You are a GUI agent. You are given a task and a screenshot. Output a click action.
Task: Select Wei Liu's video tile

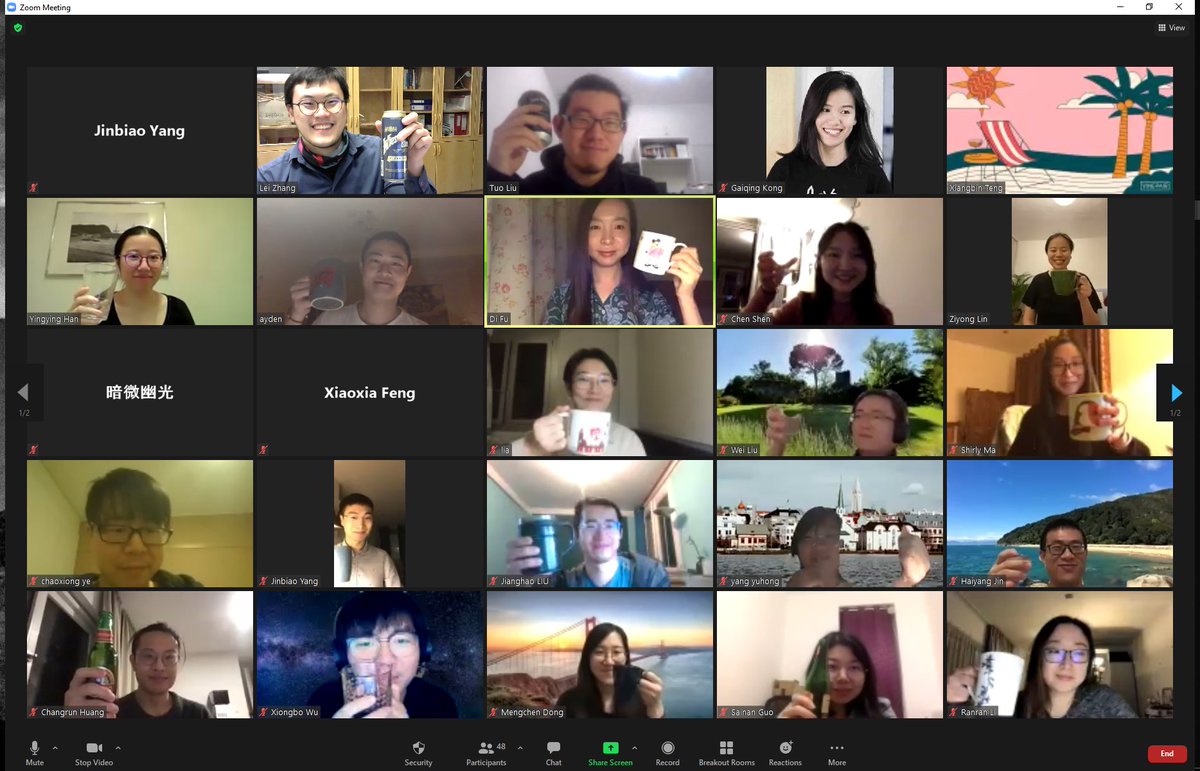click(x=830, y=392)
